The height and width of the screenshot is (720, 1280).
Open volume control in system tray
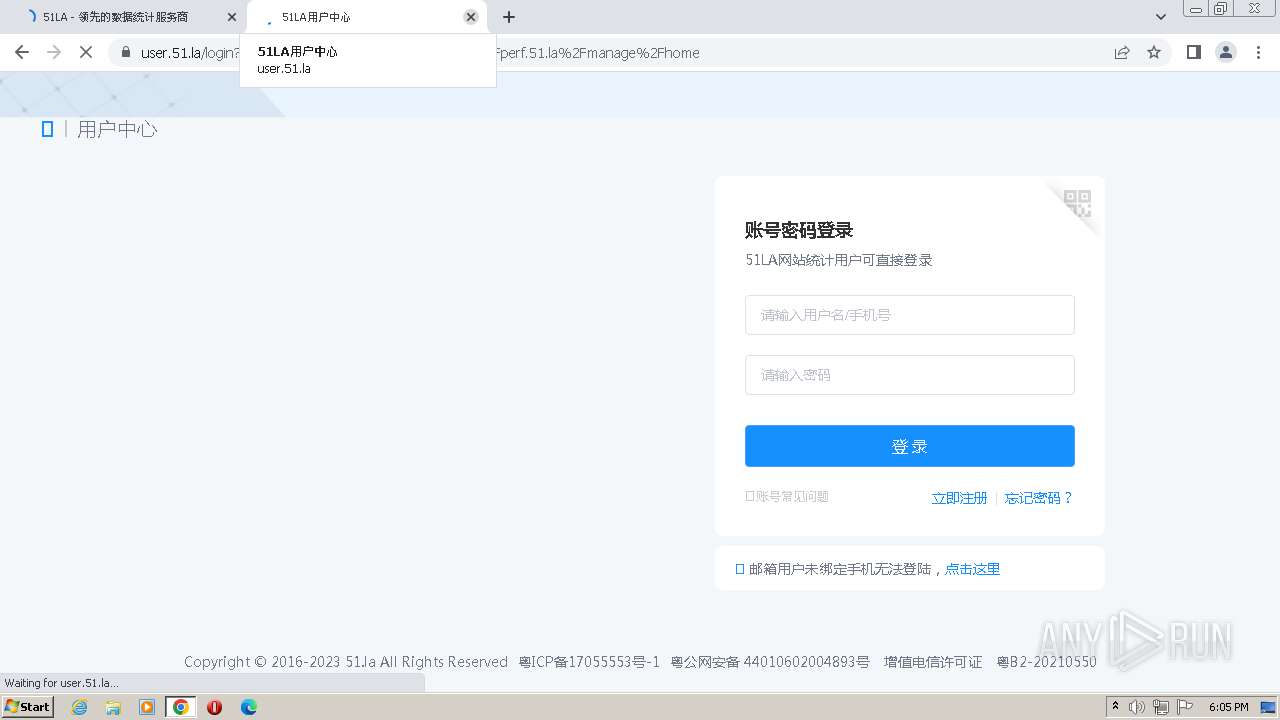tap(1137, 707)
